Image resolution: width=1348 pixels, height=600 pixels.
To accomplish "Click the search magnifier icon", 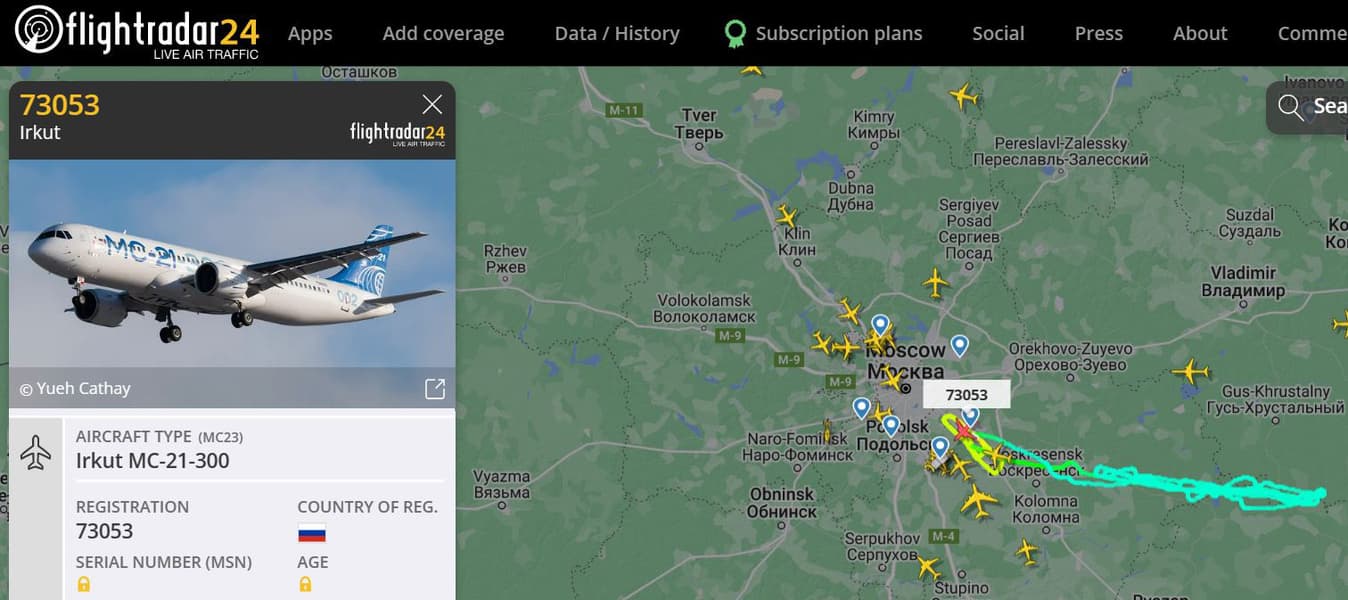I will 1290,107.
